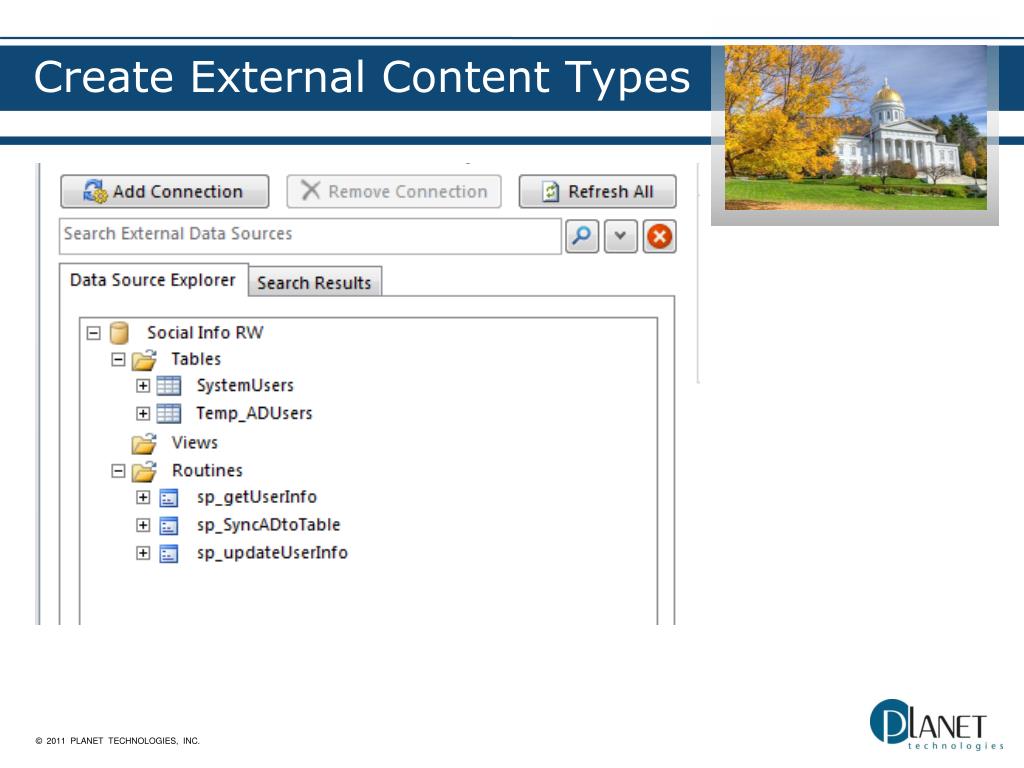1024x768 pixels.
Task: Open the search options dropdown arrow
Action: pos(620,236)
